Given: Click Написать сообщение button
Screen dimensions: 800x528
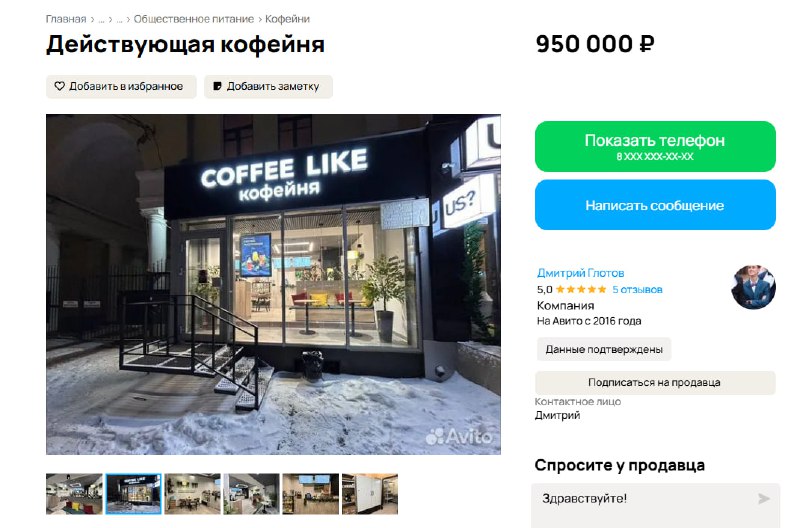Looking at the screenshot, I should pyautogui.click(x=655, y=205).
